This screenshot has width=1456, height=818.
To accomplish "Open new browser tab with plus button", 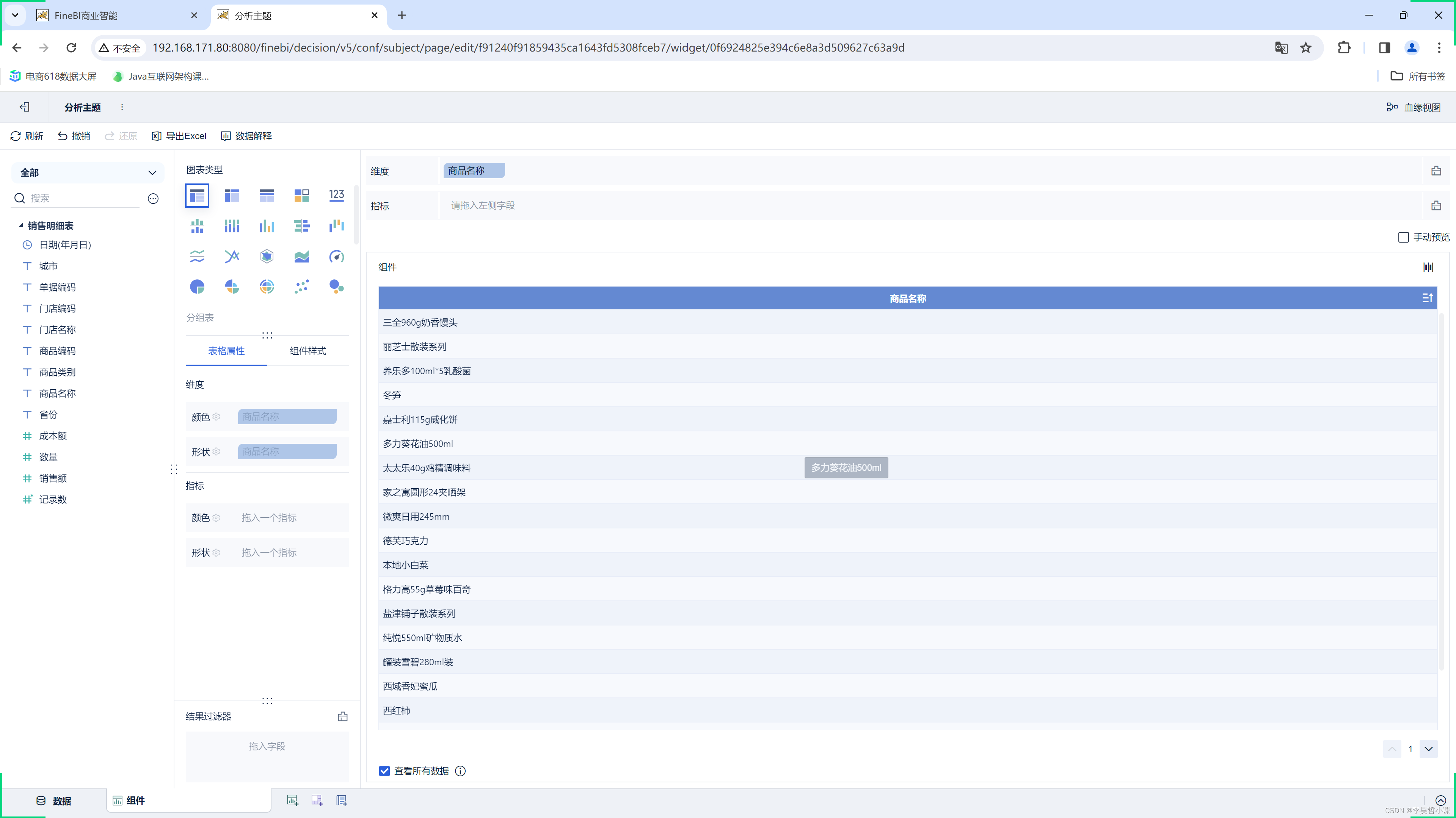I will point(402,15).
